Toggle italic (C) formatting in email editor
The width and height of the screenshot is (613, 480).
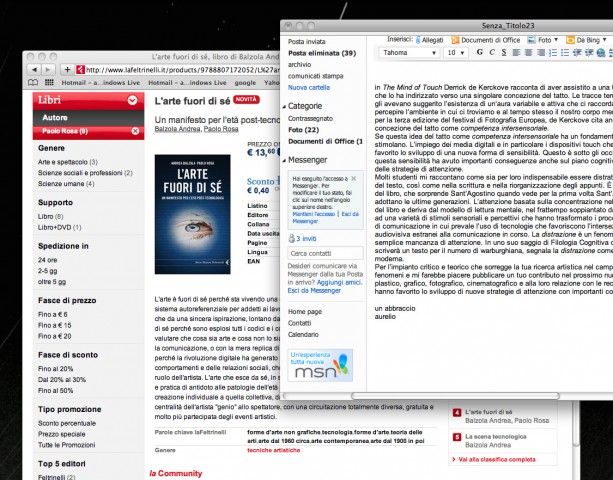point(492,52)
